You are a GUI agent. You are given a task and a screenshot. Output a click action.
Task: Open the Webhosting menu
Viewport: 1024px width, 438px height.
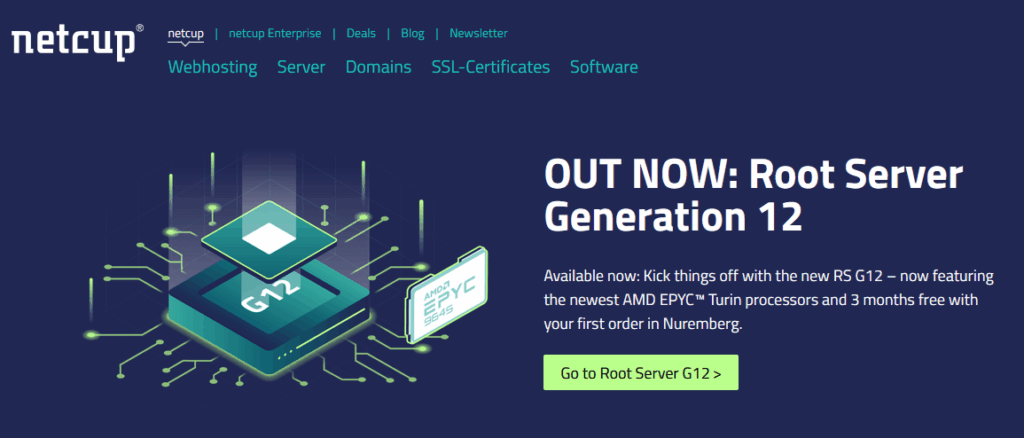[x=212, y=67]
